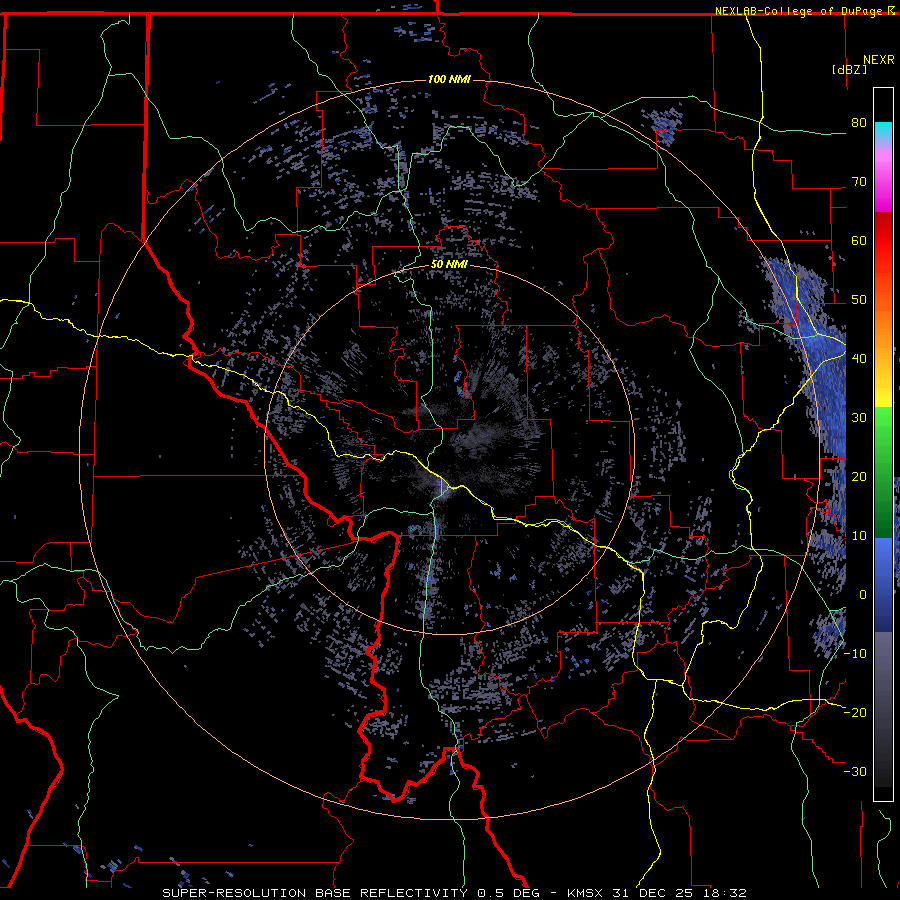The image size is (900, 900).
Task: Click the 20 value on the dBZ scale
Action: [x=859, y=477]
